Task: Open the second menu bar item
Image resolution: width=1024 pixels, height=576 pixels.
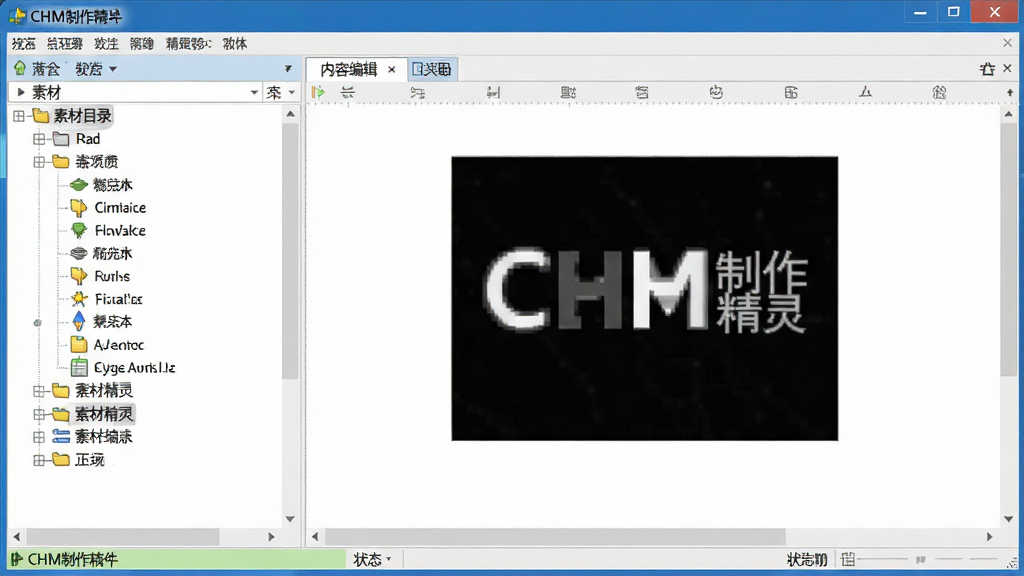Action: coord(65,44)
